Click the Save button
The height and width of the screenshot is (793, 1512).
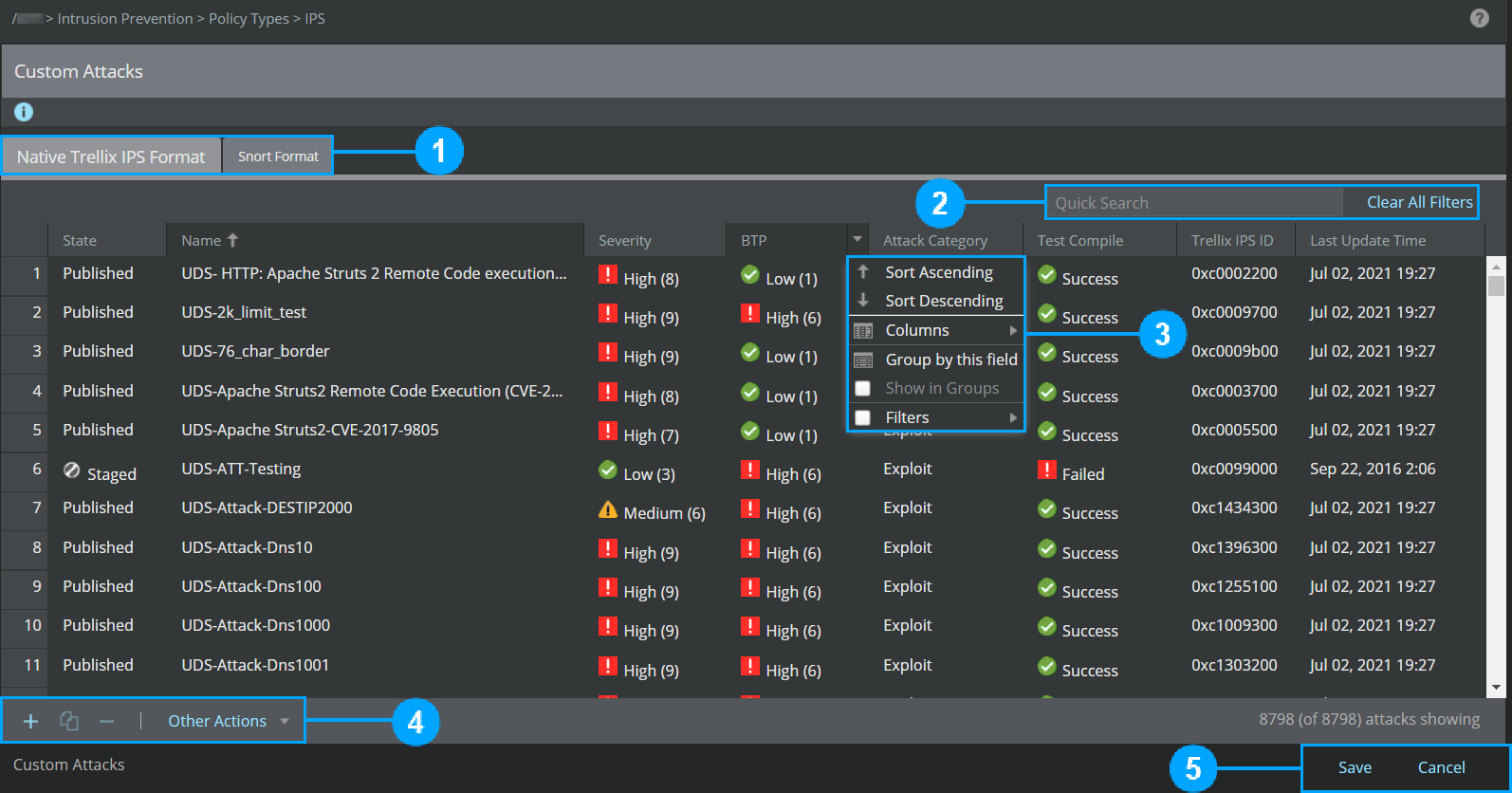[1355, 767]
